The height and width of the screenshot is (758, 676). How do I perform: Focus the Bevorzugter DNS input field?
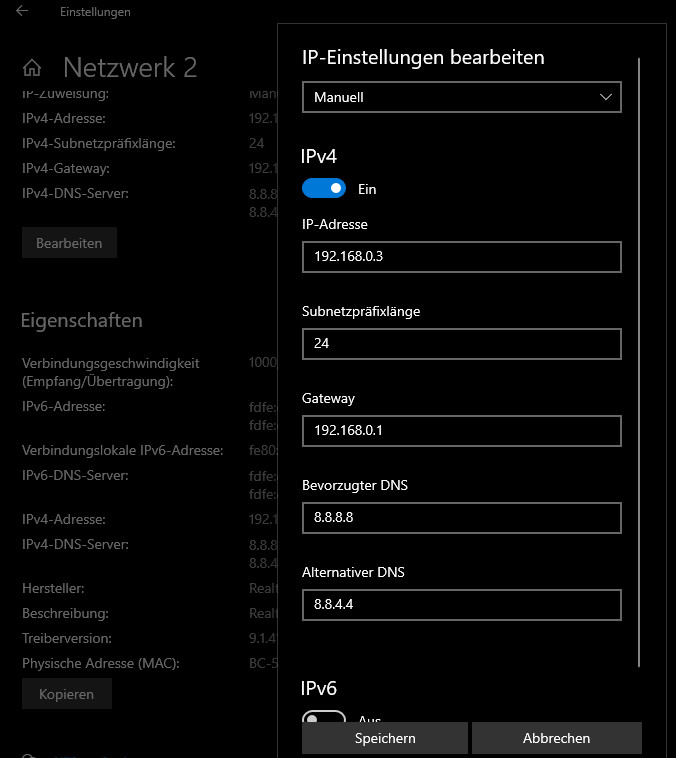point(461,518)
